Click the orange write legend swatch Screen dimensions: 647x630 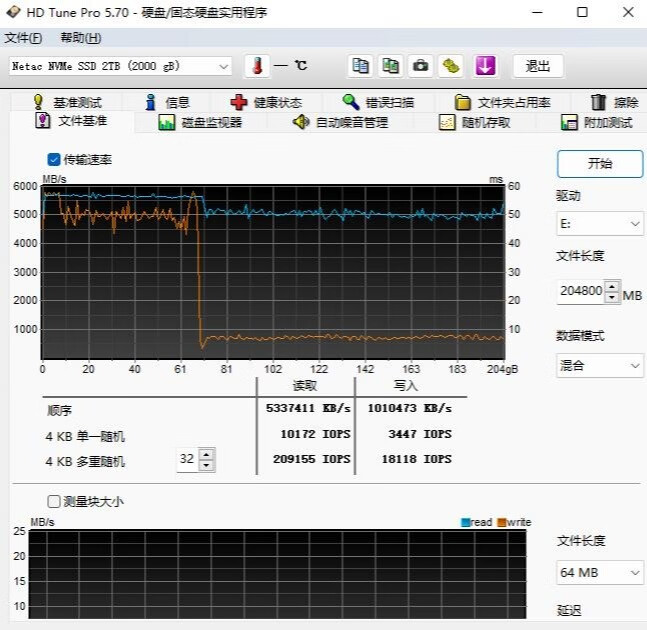[x=502, y=522]
